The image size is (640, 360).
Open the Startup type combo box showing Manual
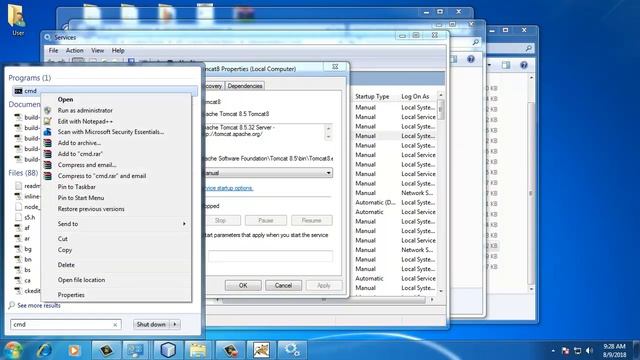point(268,173)
